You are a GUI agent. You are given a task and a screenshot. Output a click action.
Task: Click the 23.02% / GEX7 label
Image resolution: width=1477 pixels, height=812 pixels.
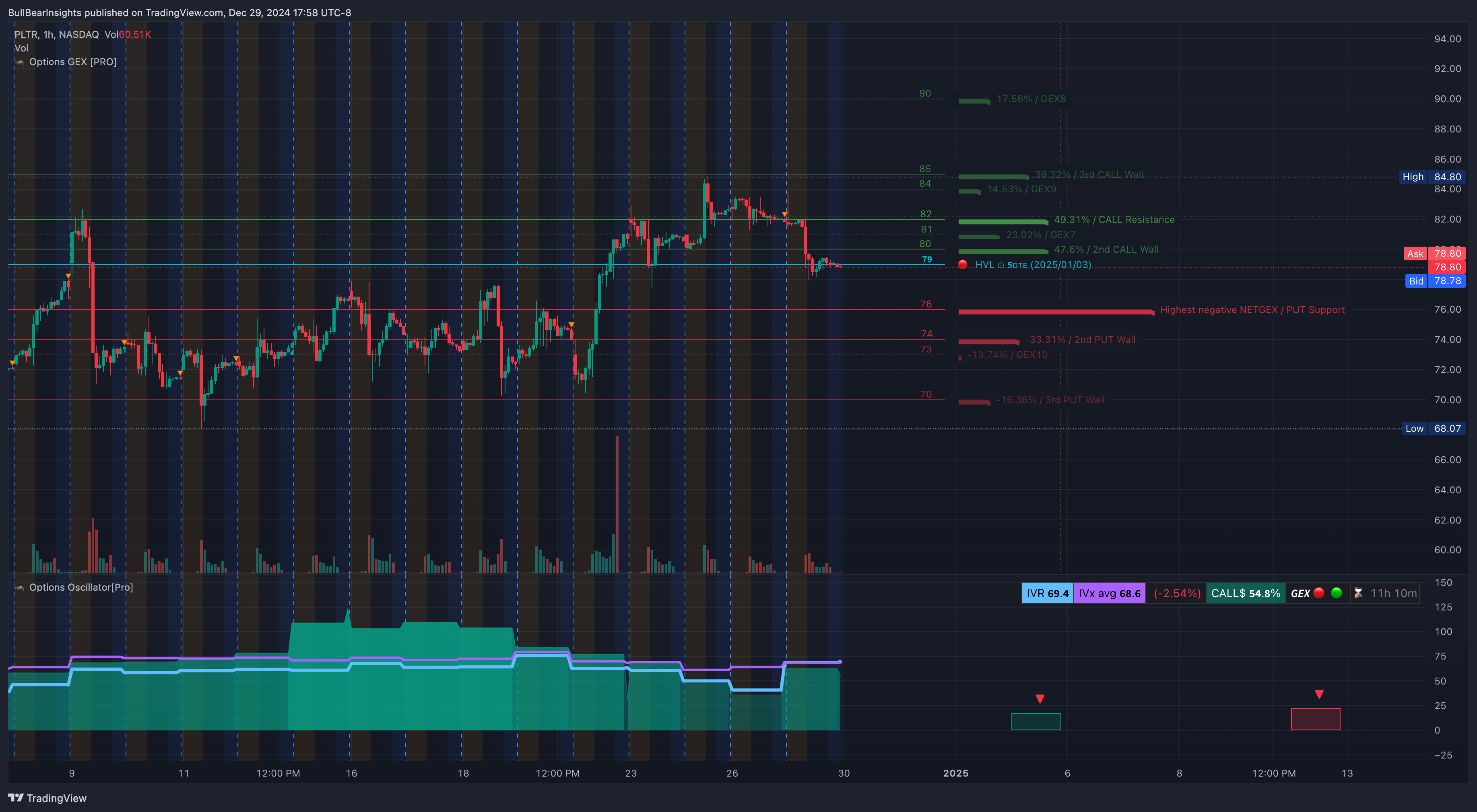[x=1040, y=235]
